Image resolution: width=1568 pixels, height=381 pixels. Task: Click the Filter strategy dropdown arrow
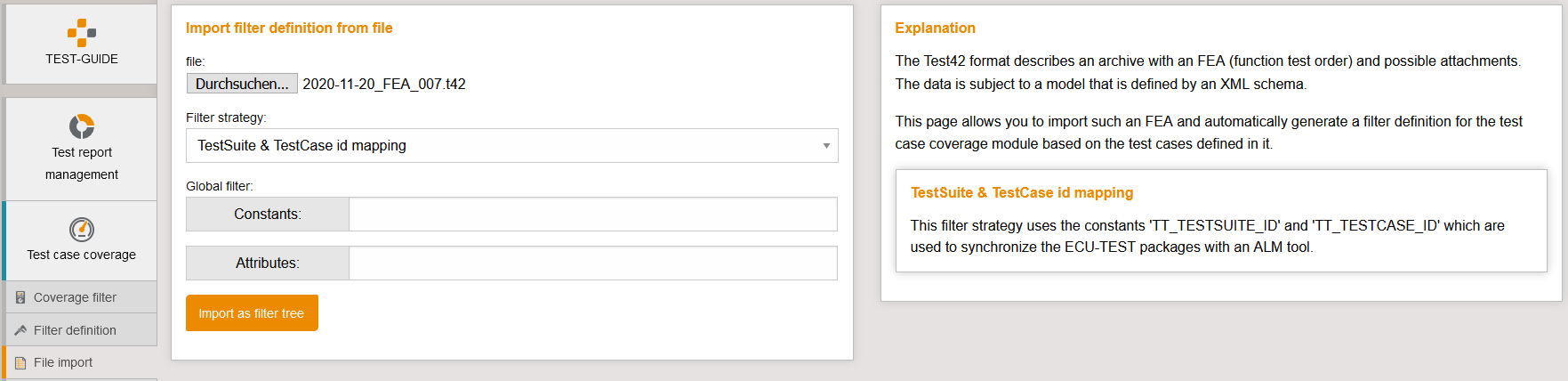tap(826, 146)
